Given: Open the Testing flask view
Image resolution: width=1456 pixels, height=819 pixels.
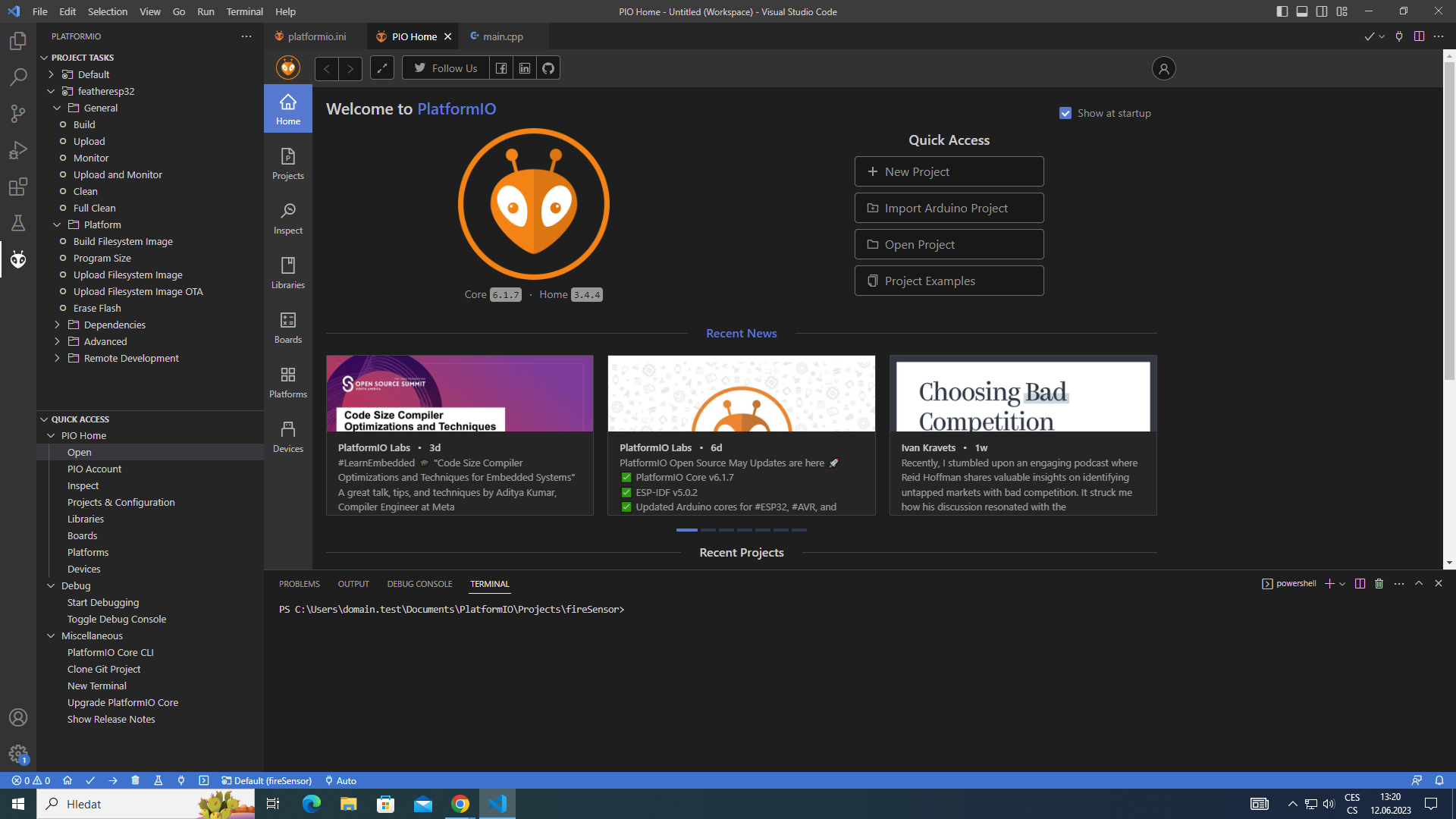Looking at the screenshot, I should 18,223.
